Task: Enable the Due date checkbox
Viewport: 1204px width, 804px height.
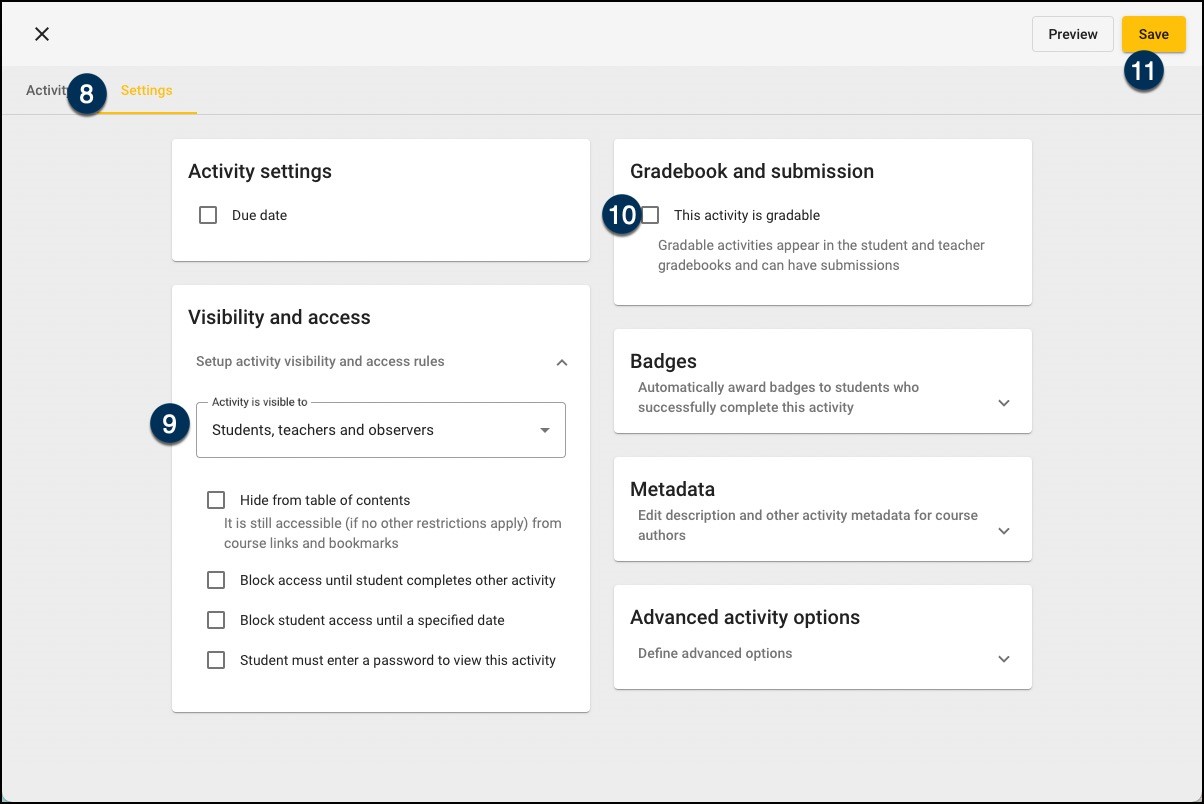Action: (x=208, y=215)
